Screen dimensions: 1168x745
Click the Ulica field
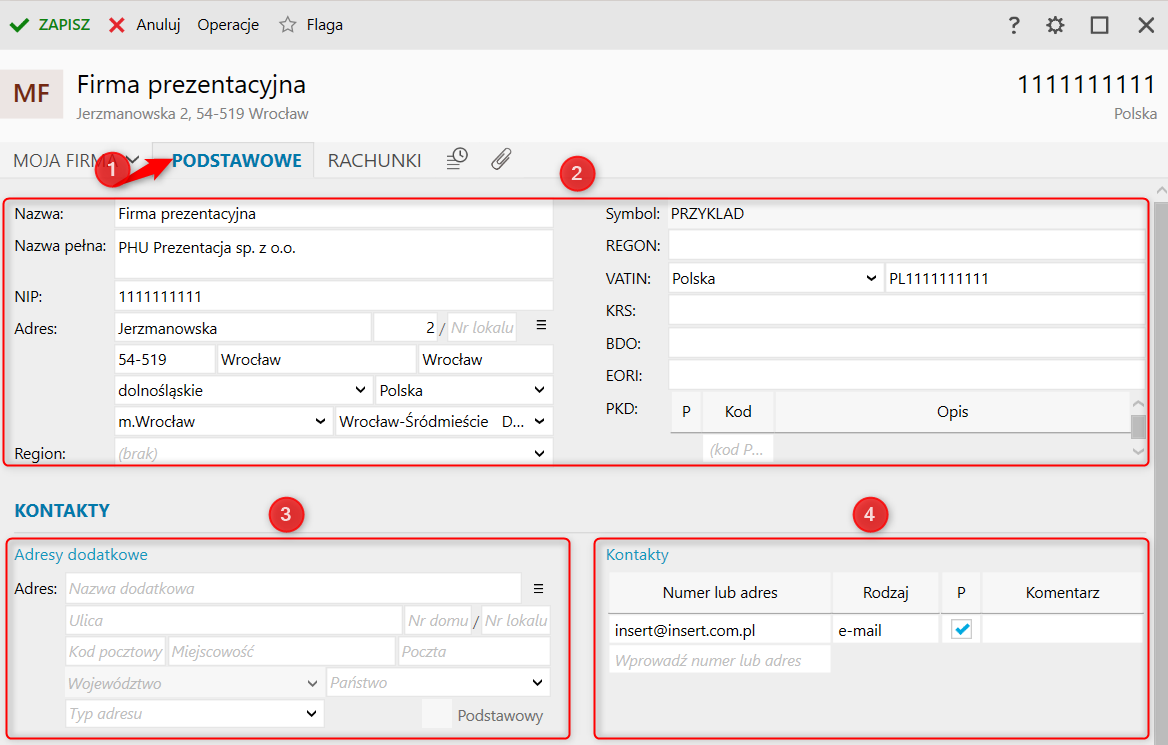234,620
